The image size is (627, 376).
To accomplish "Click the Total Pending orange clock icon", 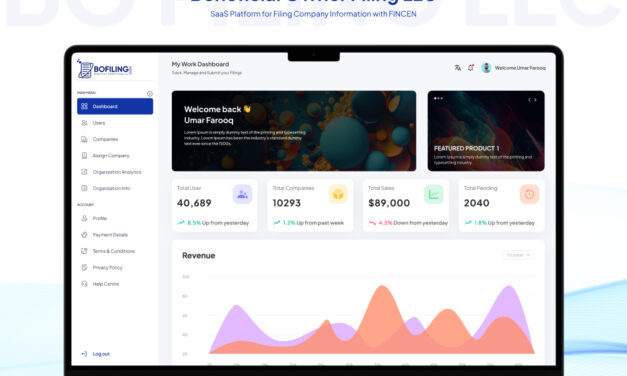I will [529, 194].
